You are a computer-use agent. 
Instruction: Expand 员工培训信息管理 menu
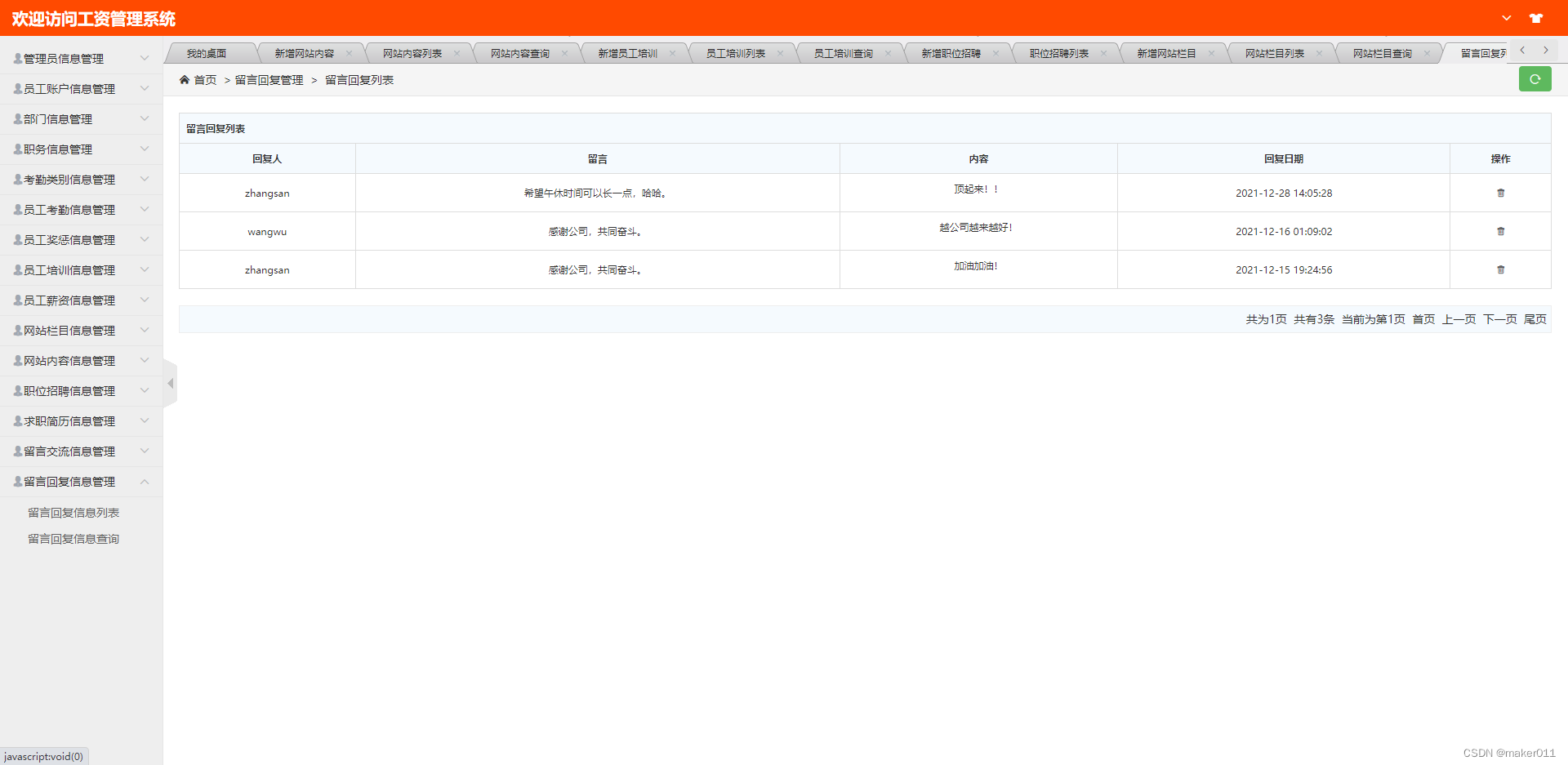[81, 270]
